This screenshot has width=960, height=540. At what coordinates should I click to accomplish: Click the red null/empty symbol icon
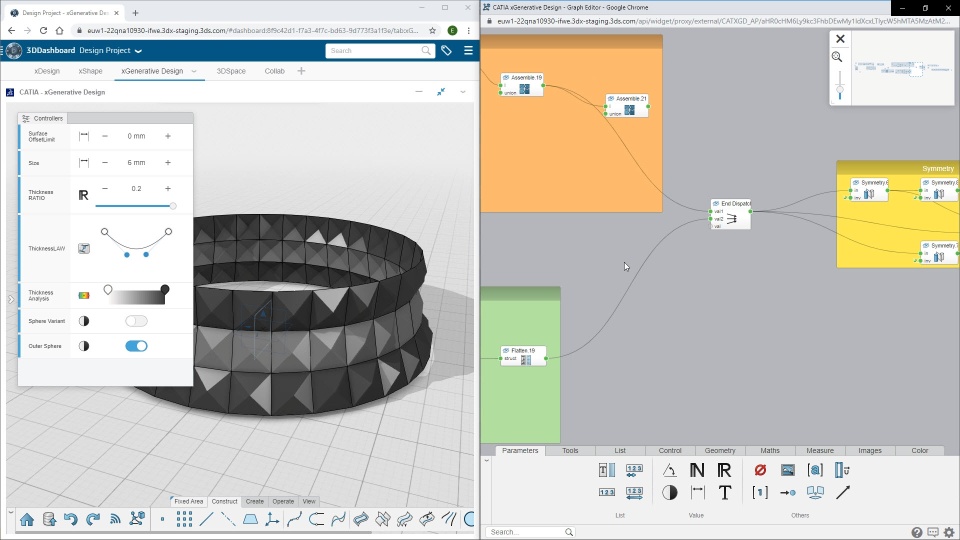coord(760,470)
